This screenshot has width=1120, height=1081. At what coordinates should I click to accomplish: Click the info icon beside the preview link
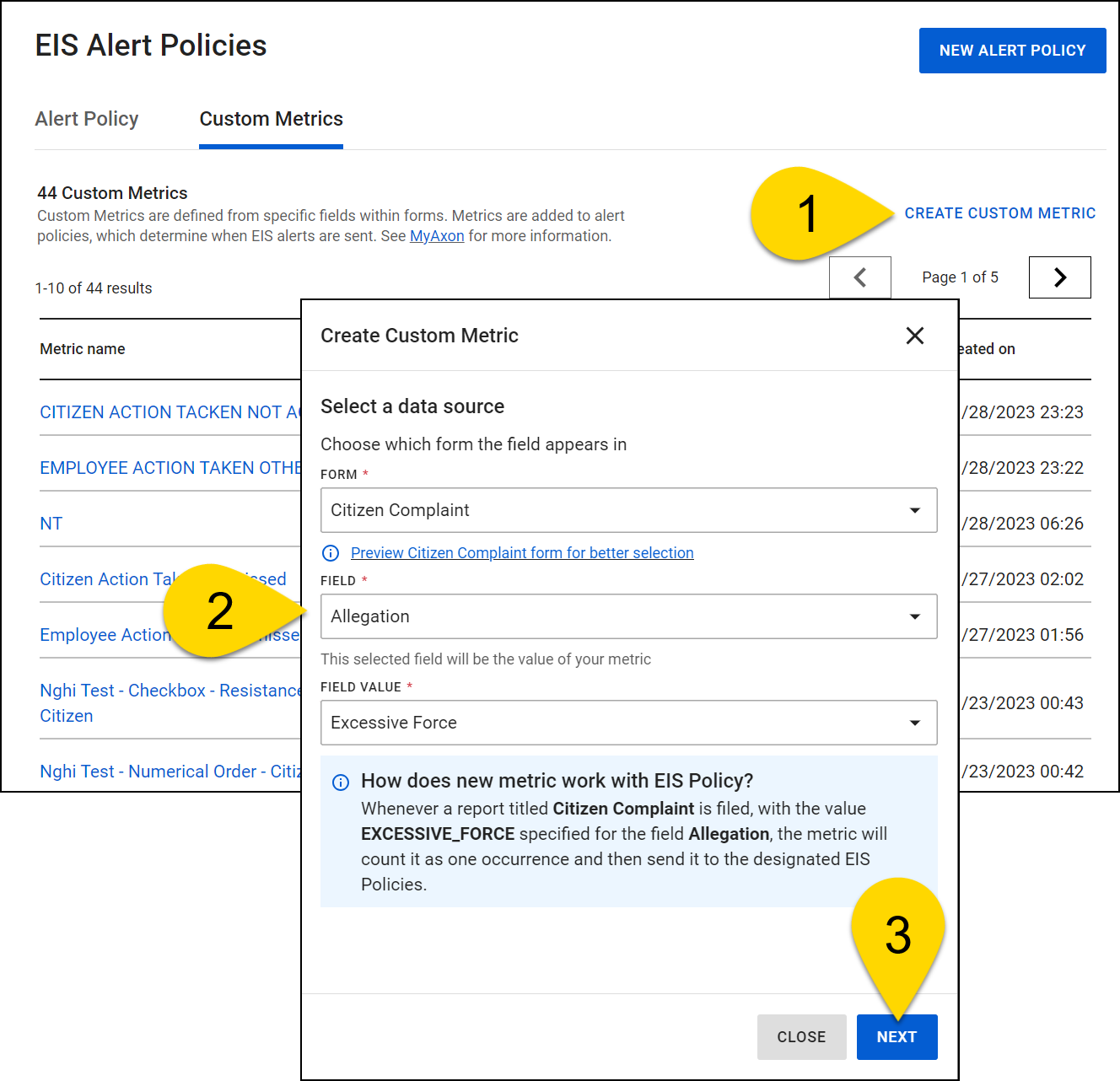coord(331,553)
